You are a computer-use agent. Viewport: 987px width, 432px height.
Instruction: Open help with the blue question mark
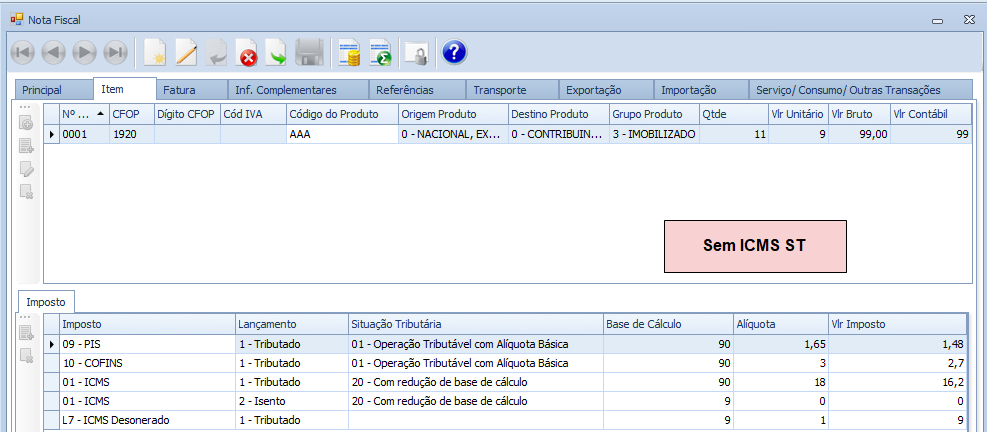[454, 52]
